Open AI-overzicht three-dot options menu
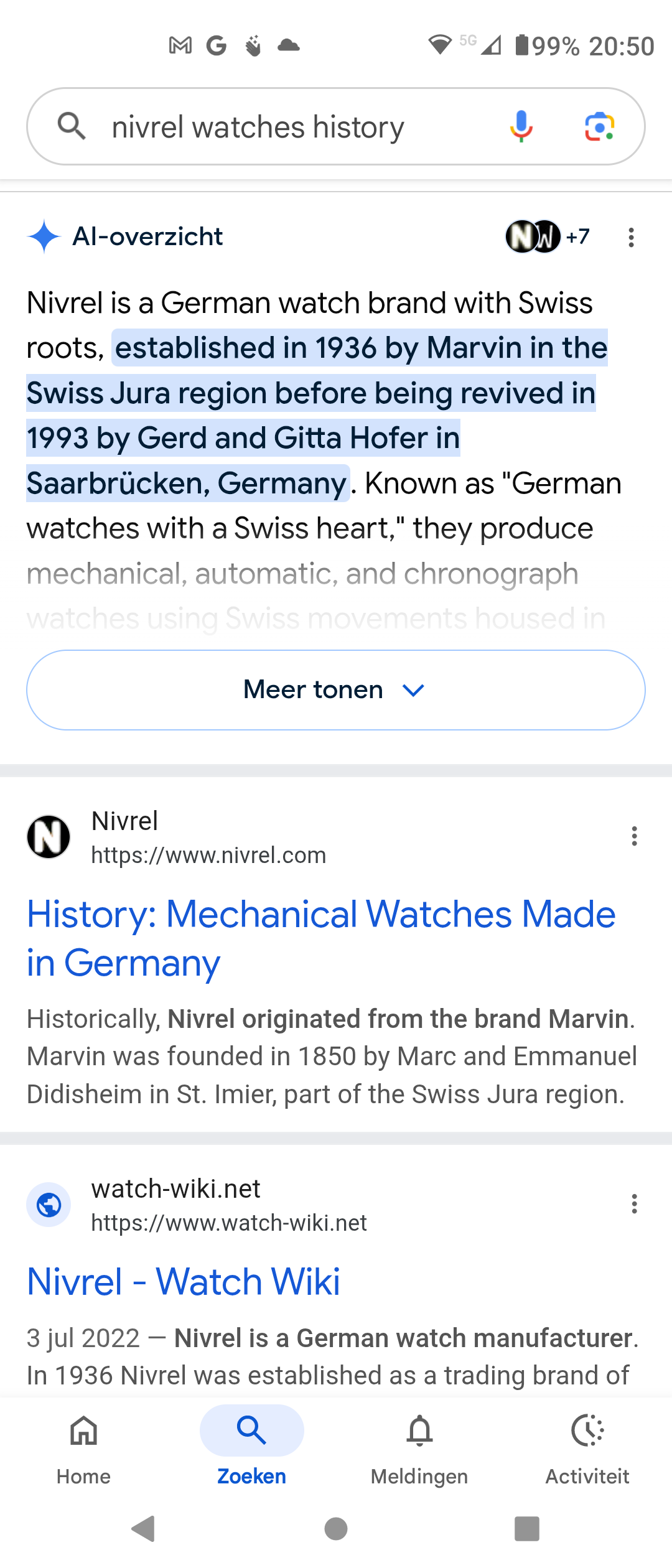The width and height of the screenshot is (672, 1568). pos(631,237)
